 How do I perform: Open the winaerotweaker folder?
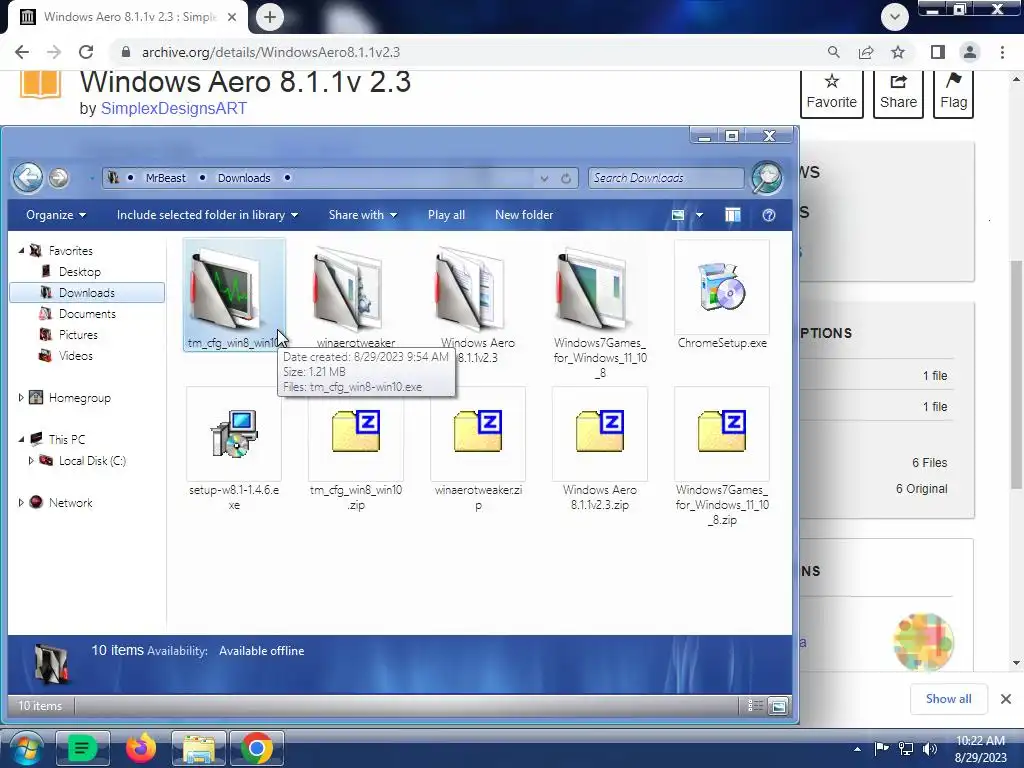click(x=355, y=295)
